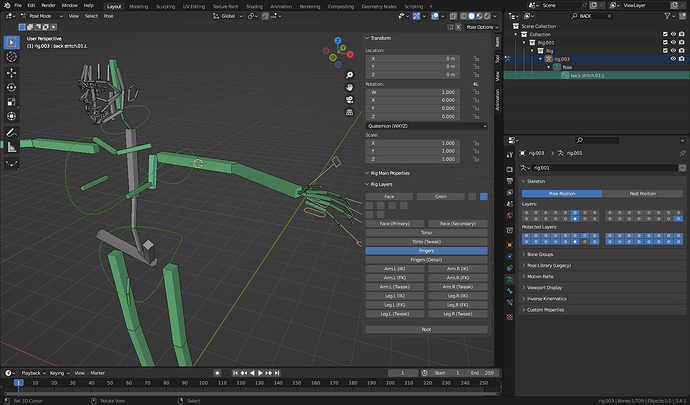Lock the Rotation W value
The width and height of the screenshot is (690, 405).
click(476, 92)
